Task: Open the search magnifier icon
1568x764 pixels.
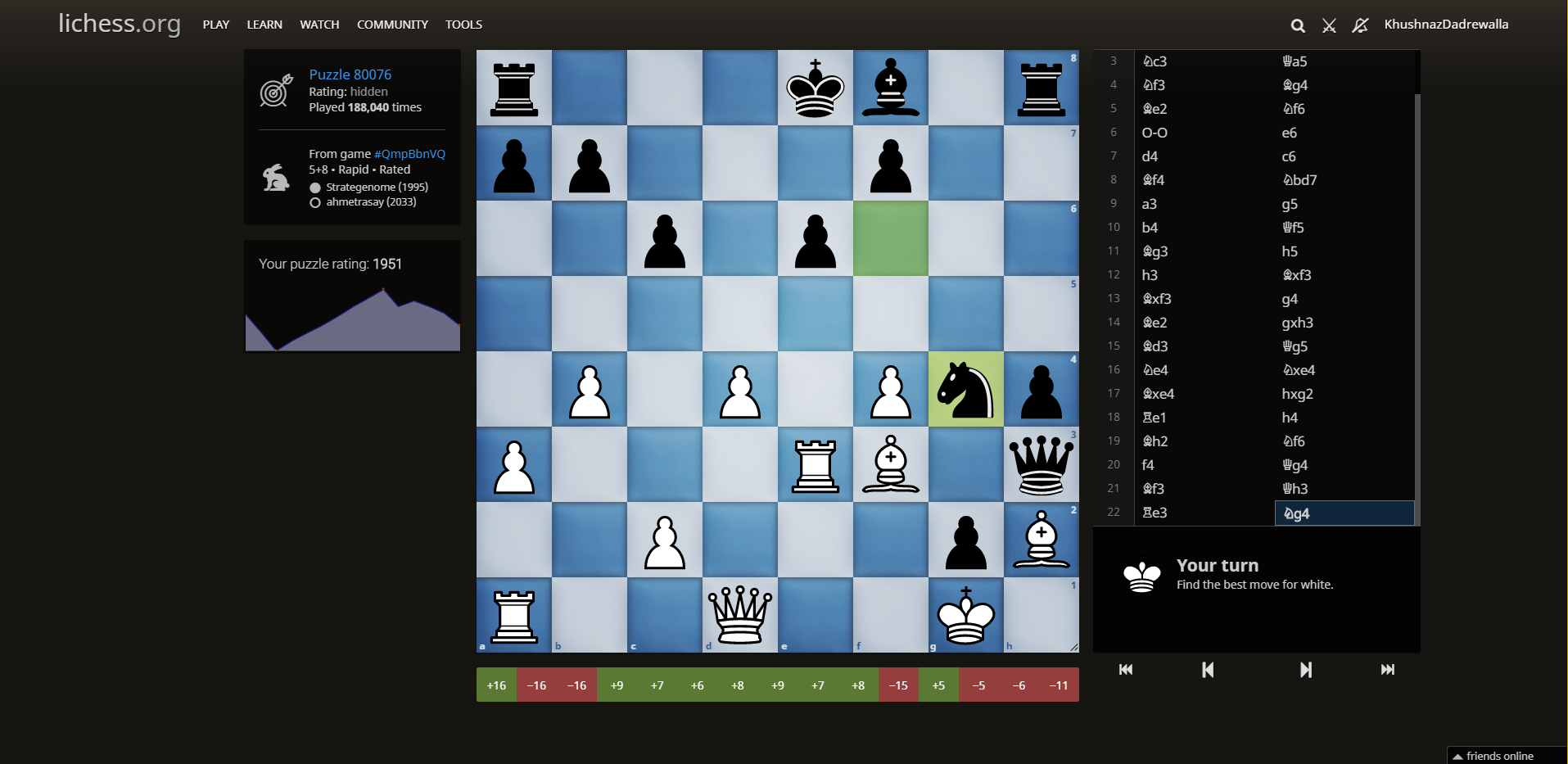Action: point(1297,25)
